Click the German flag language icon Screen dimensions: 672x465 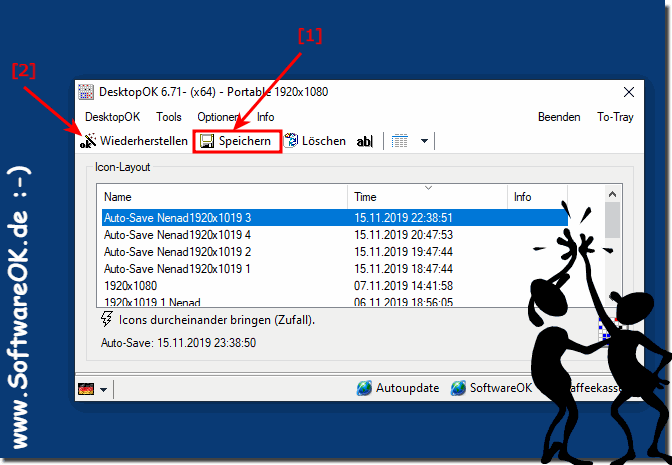[x=86, y=389]
